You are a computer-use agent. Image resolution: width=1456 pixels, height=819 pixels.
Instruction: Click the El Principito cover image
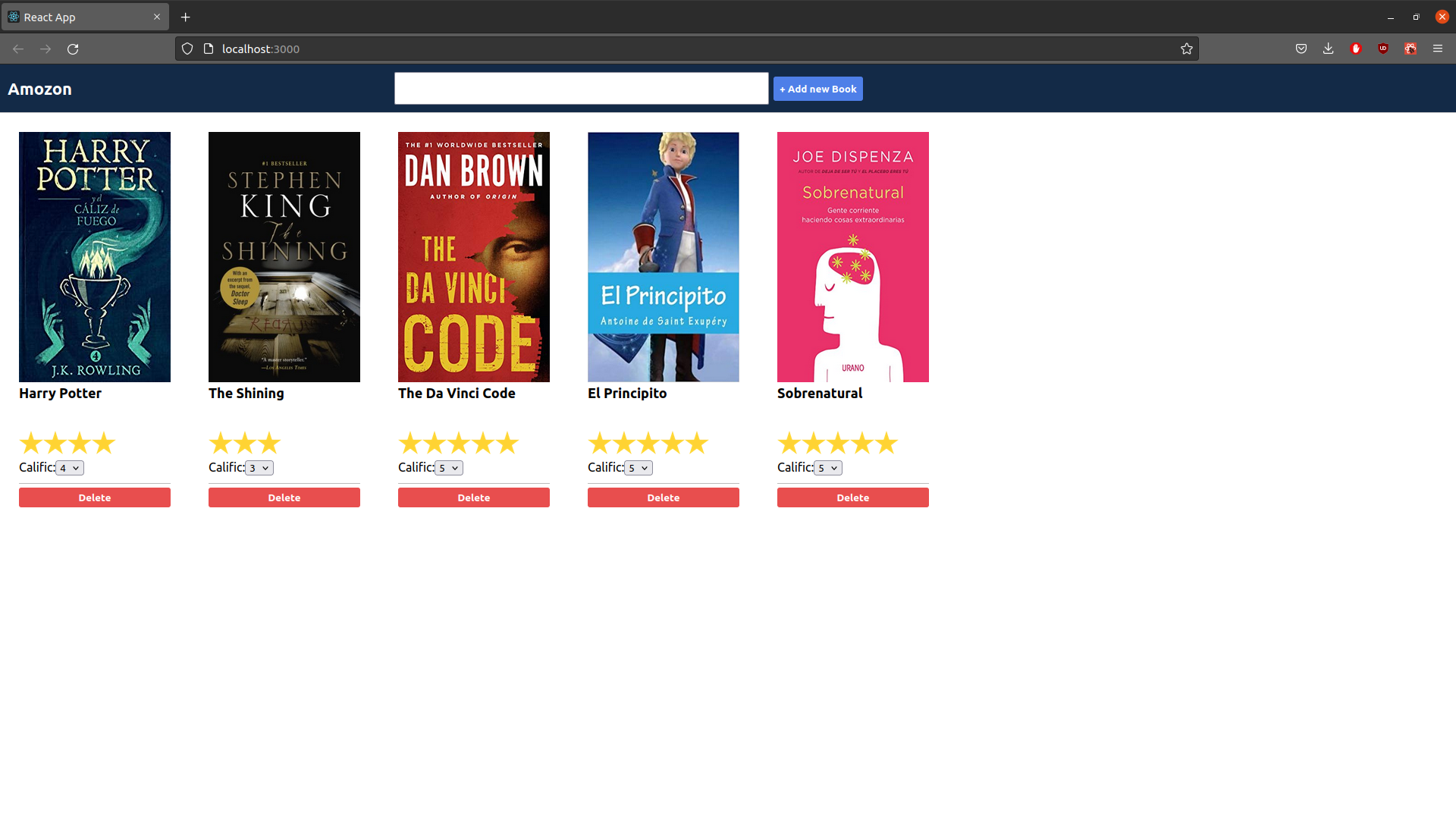664,256
